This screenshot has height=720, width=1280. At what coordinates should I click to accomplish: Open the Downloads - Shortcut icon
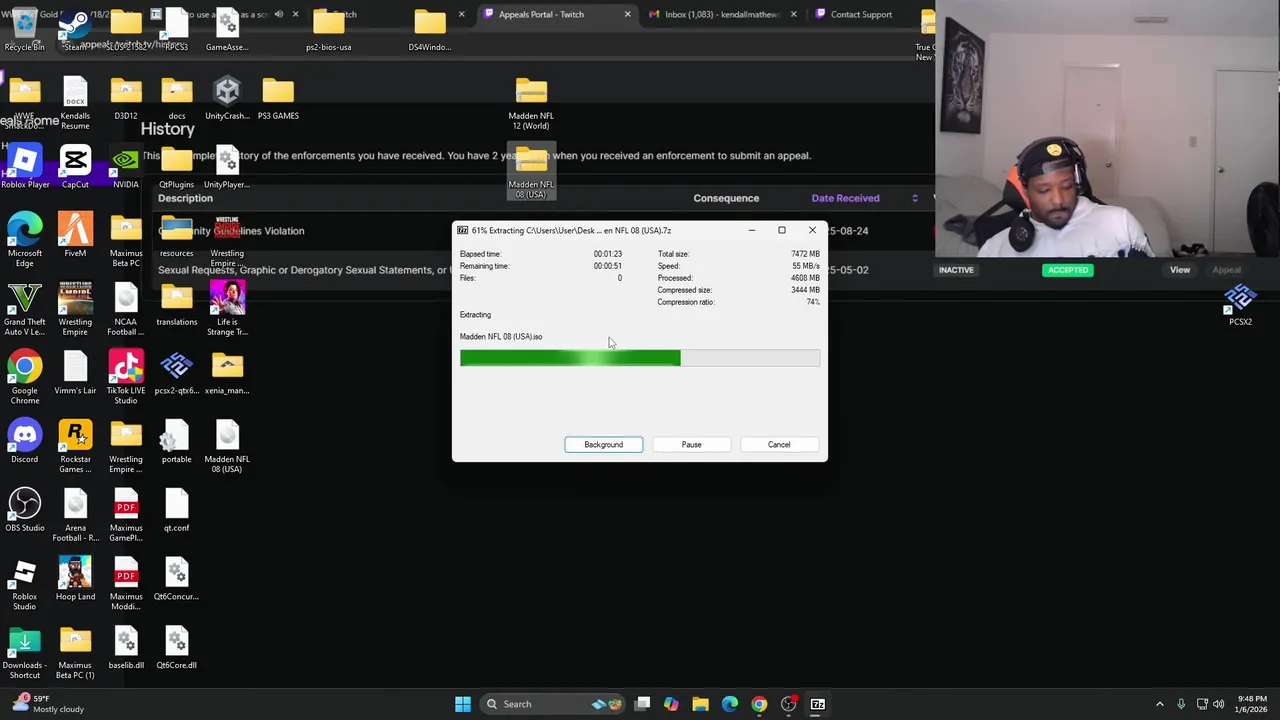tap(25, 653)
